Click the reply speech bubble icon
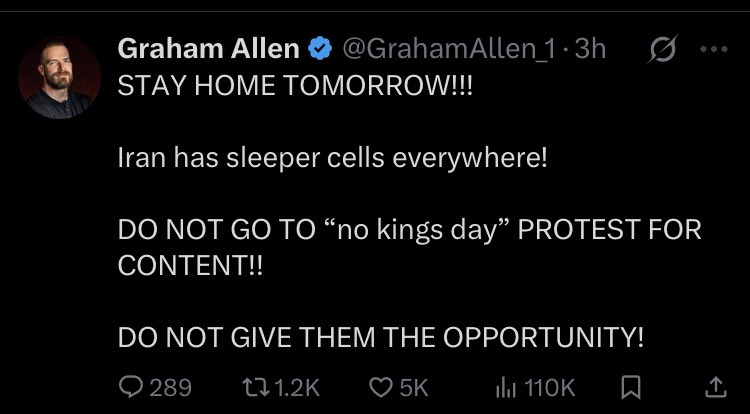The width and height of the screenshot is (750, 414). (x=130, y=387)
